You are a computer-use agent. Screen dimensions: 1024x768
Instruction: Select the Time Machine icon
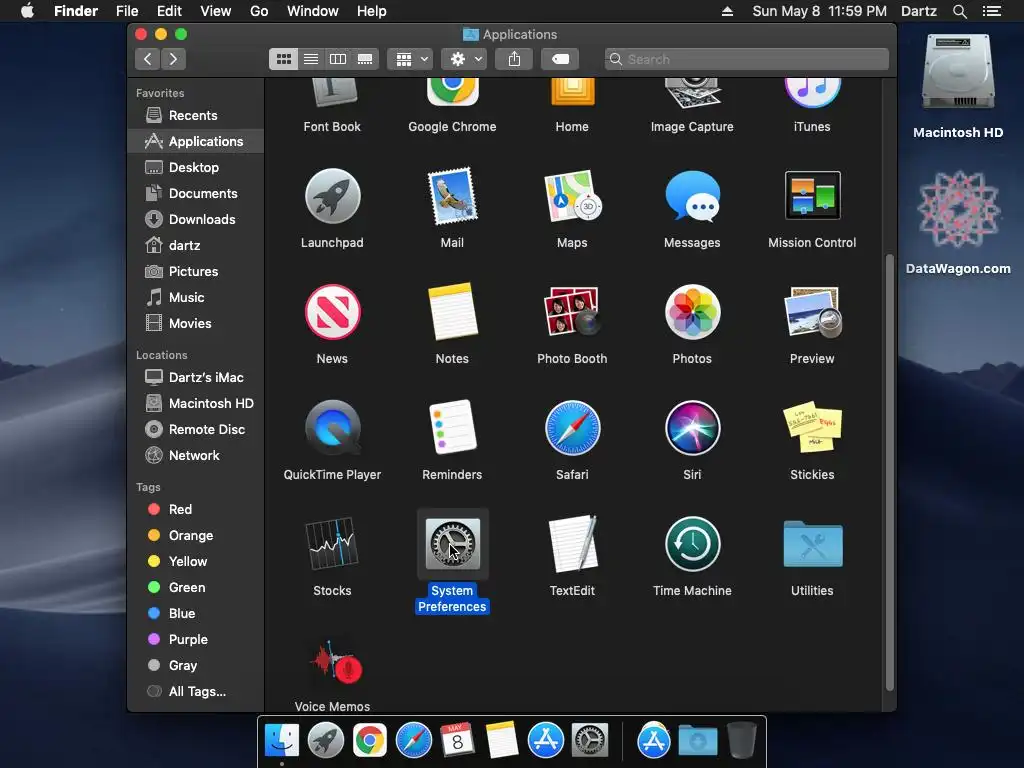[692, 543]
